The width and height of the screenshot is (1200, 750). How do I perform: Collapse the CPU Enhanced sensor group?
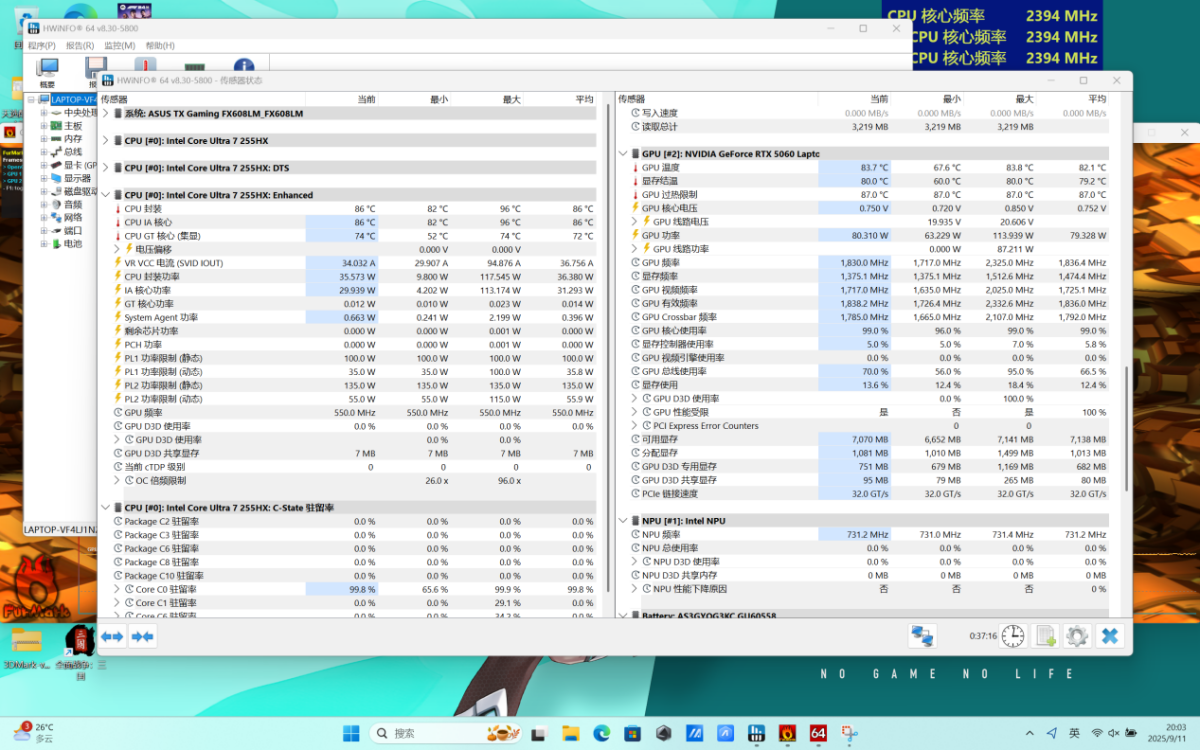click(x=106, y=196)
